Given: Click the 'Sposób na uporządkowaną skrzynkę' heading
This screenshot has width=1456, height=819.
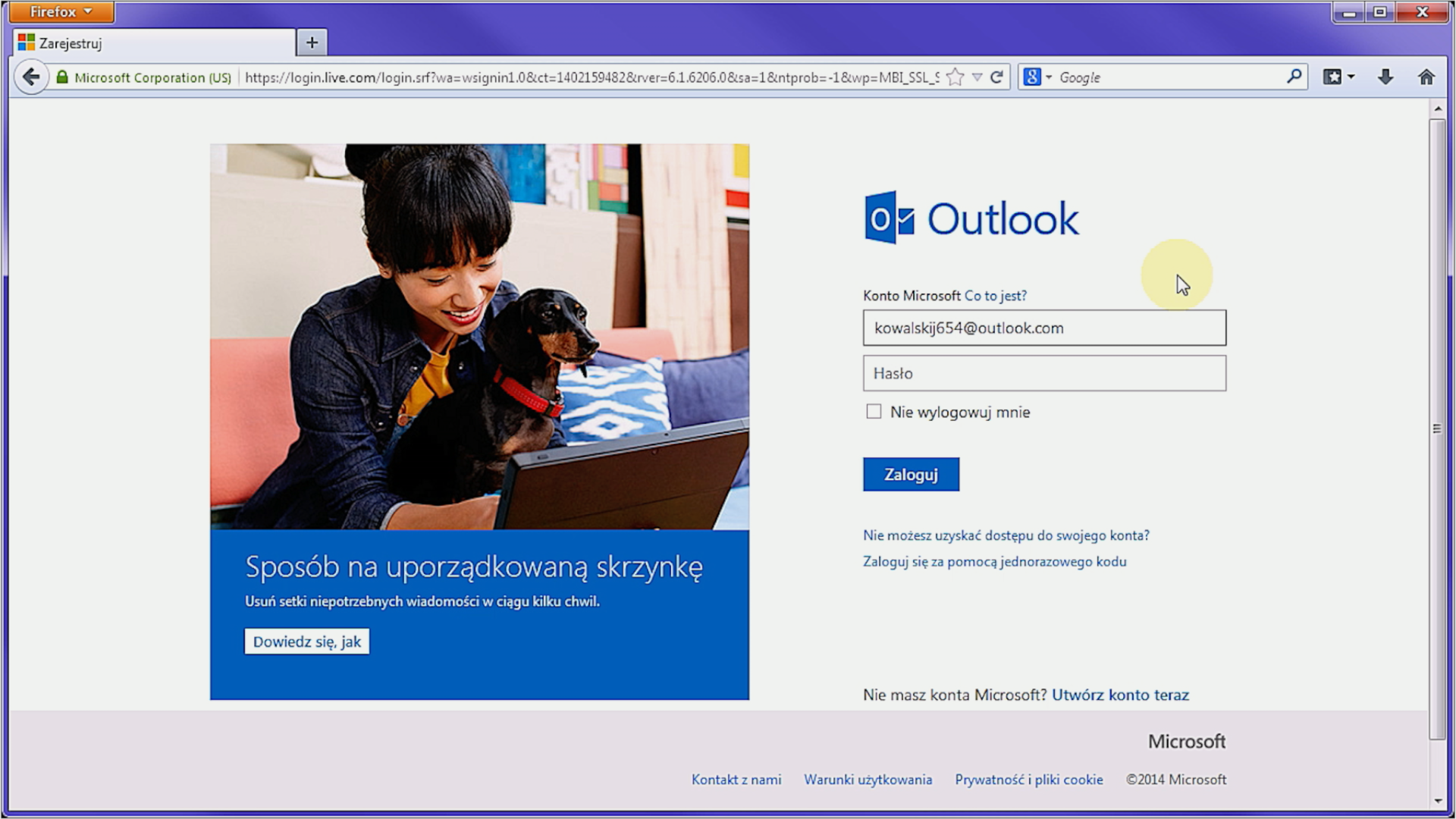Looking at the screenshot, I should click(474, 567).
